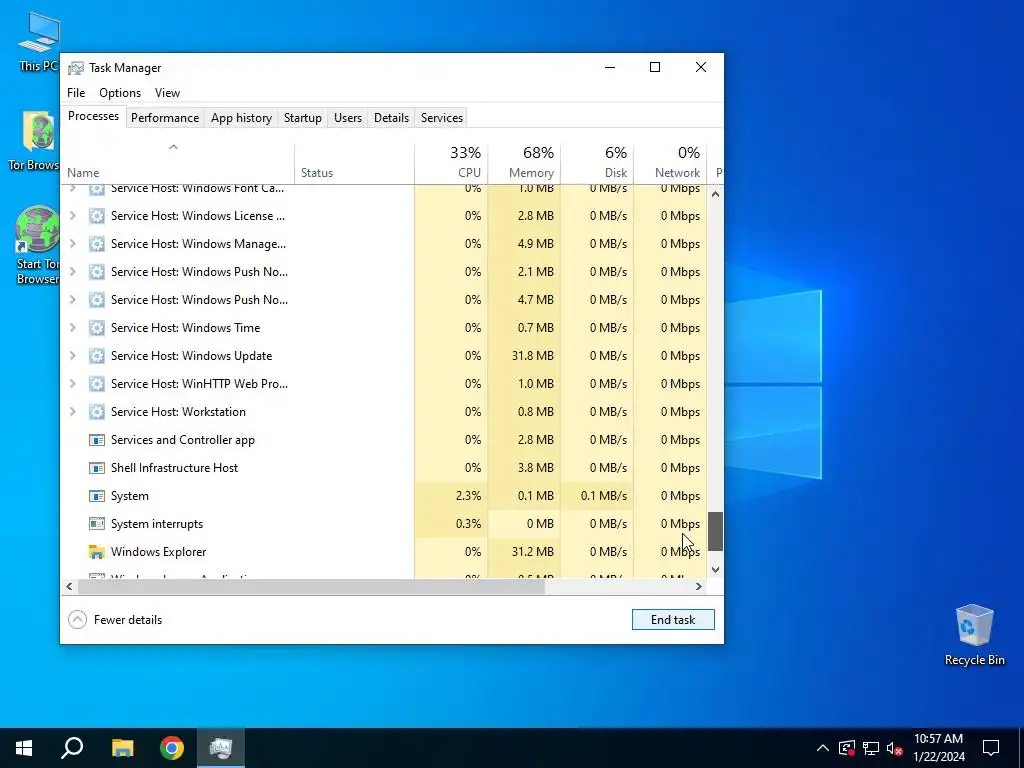
Task: Collapse view with Fewer details
Action: pos(115,620)
